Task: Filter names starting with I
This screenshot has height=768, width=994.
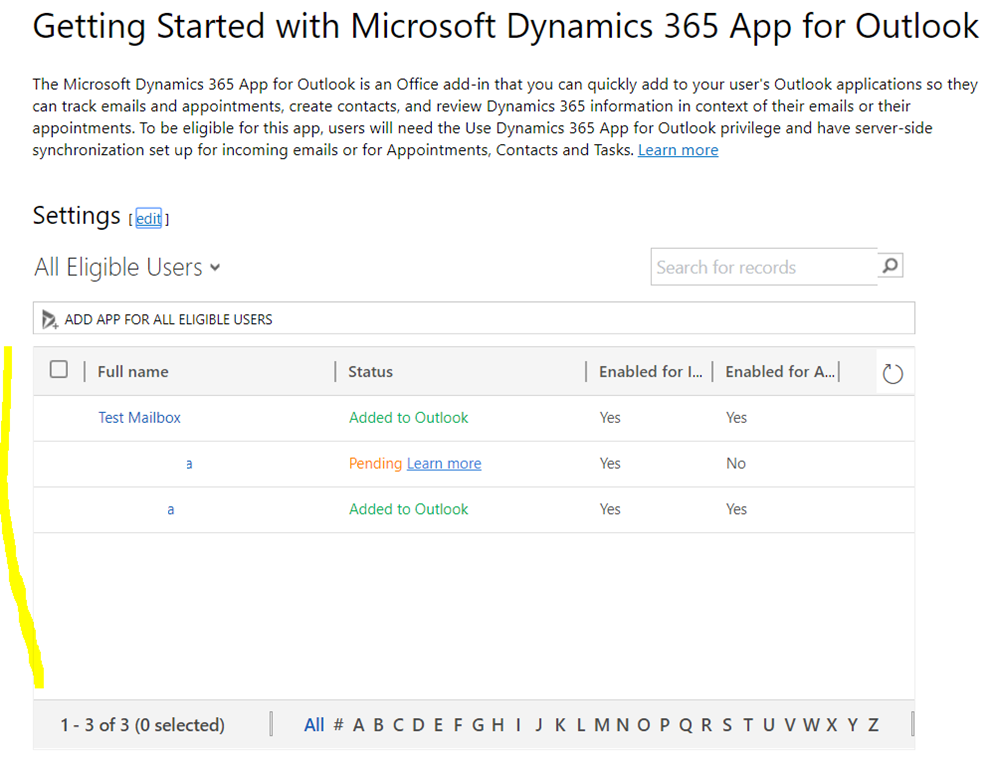Action: 519,725
